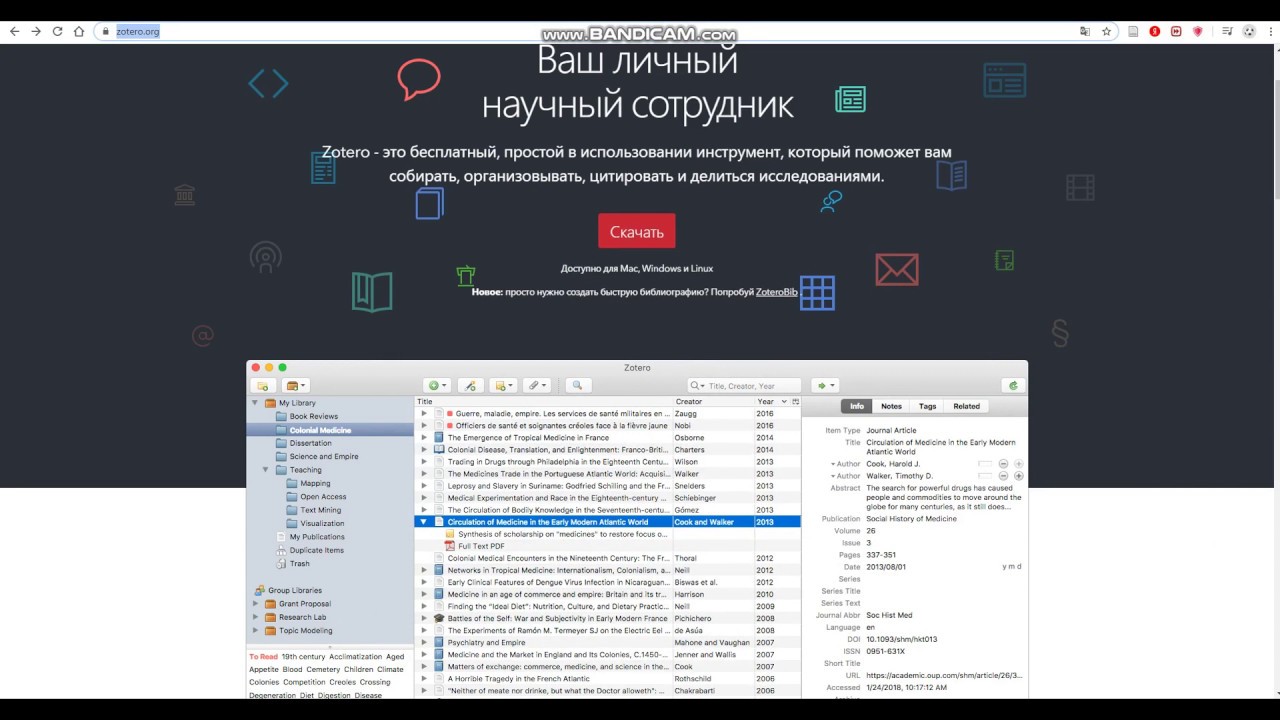Click the translate page icon in address bar

tap(1085, 31)
